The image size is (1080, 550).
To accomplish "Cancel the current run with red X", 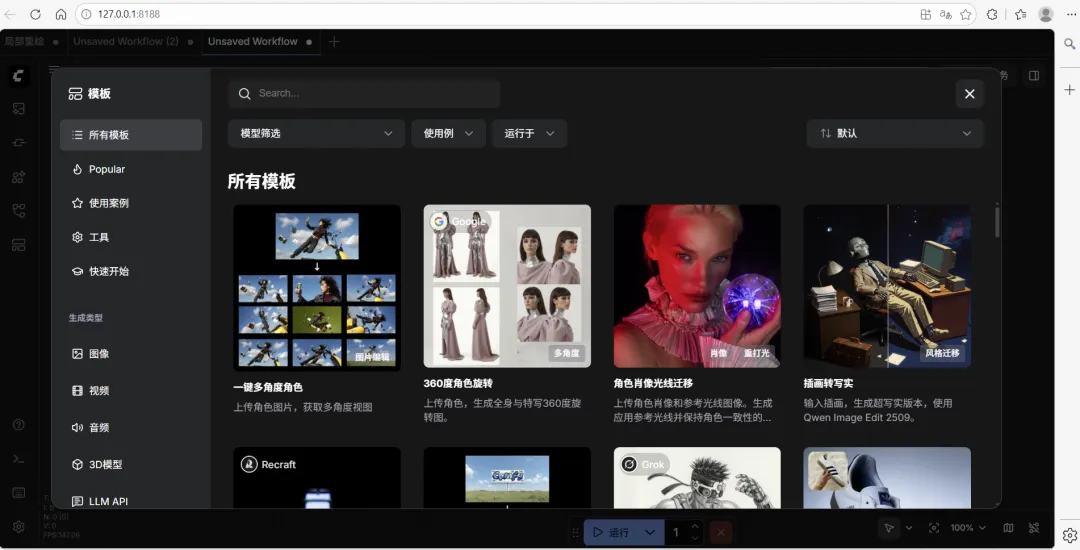I will pos(720,532).
